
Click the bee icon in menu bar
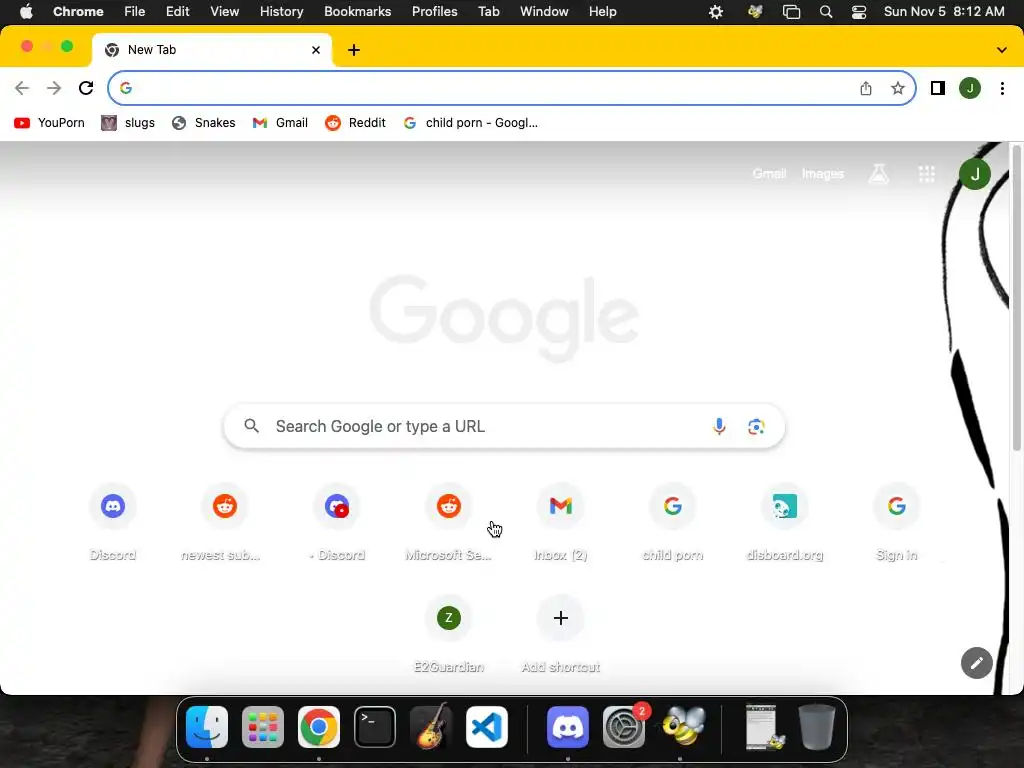pos(756,12)
